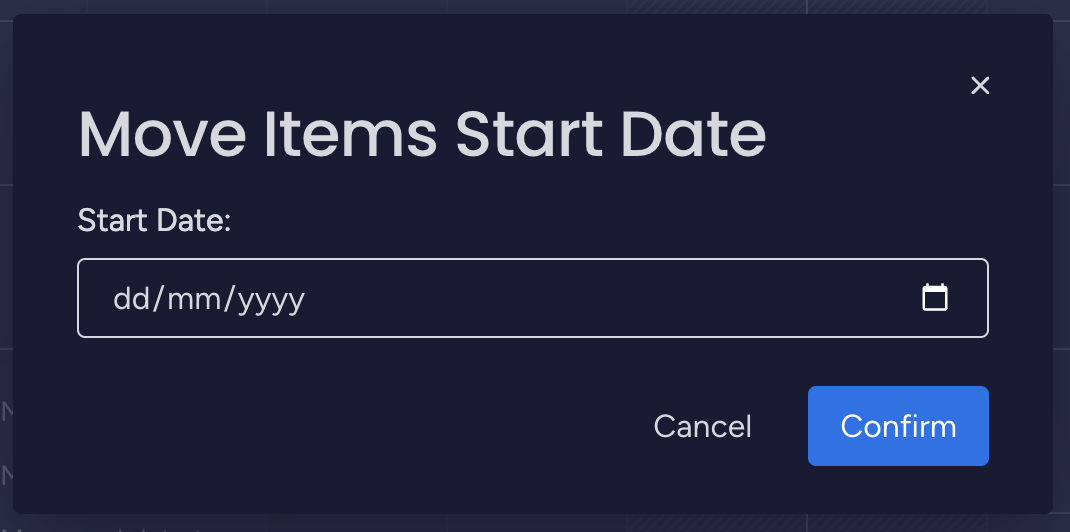Open the calendar date picker

(x=935, y=298)
